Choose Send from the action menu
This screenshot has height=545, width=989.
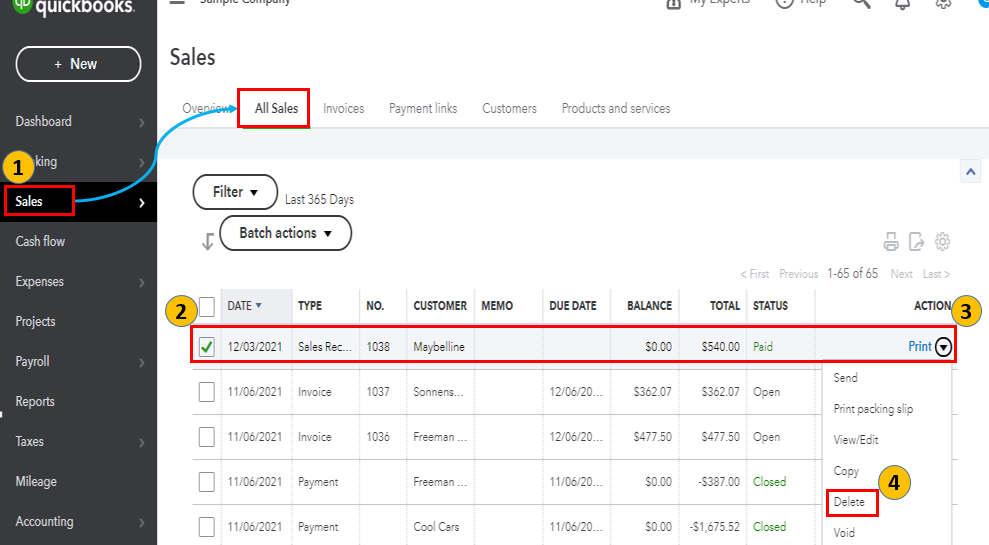[x=846, y=378]
